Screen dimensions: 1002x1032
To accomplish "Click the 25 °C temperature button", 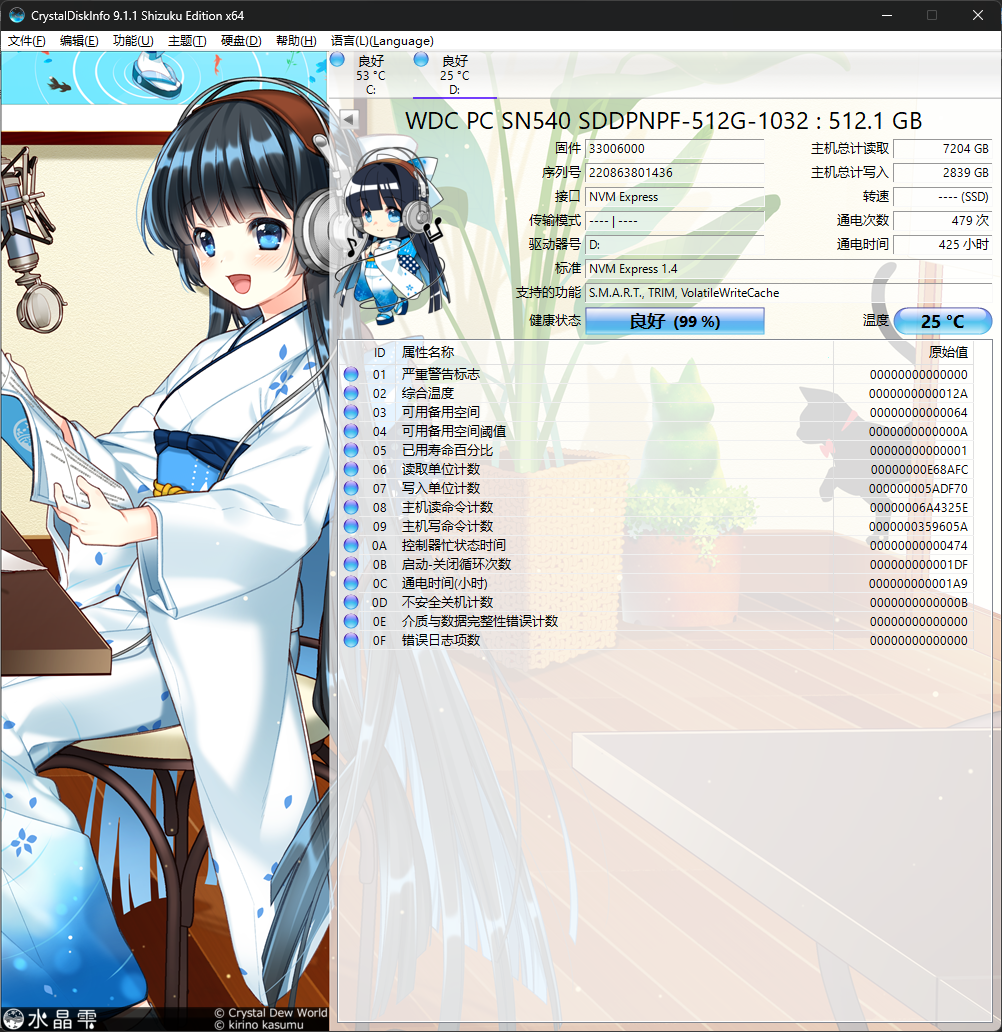I will (x=942, y=322).
